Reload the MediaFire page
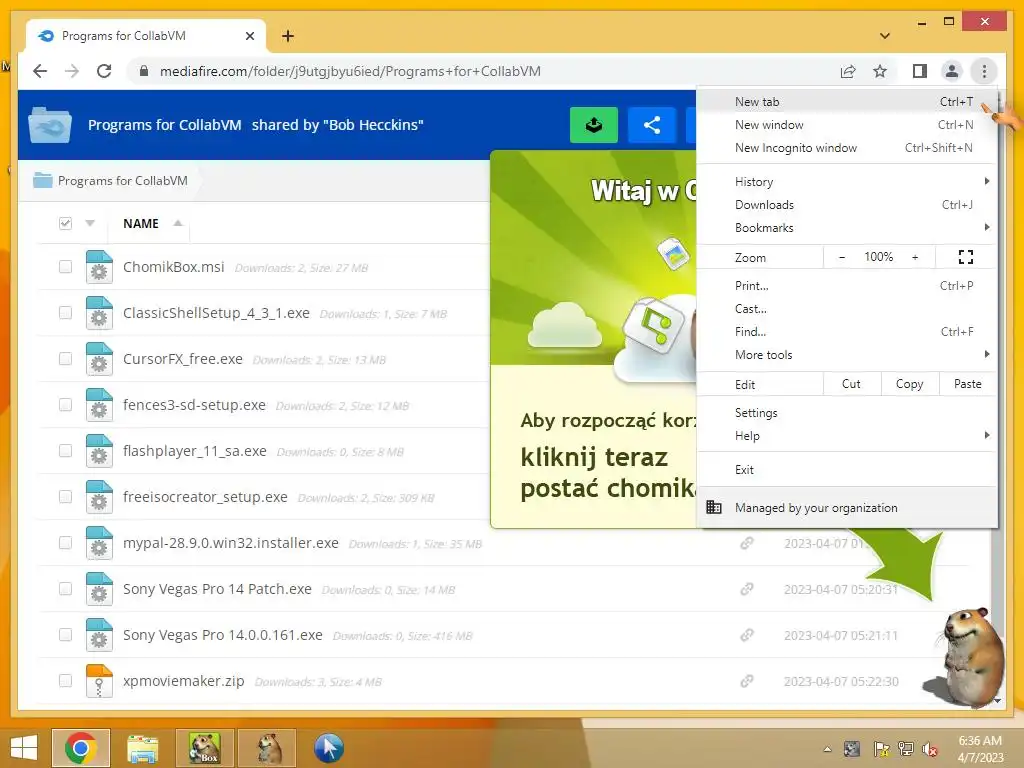 click(104, 71)
